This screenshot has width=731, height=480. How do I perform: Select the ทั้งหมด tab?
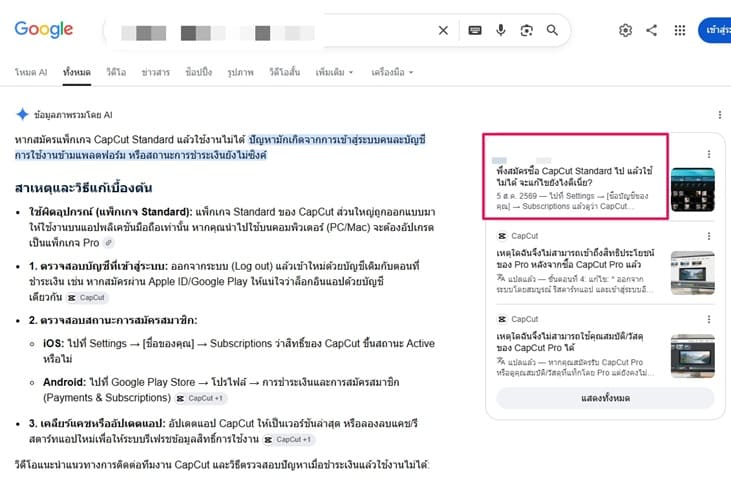pos(77,72)
